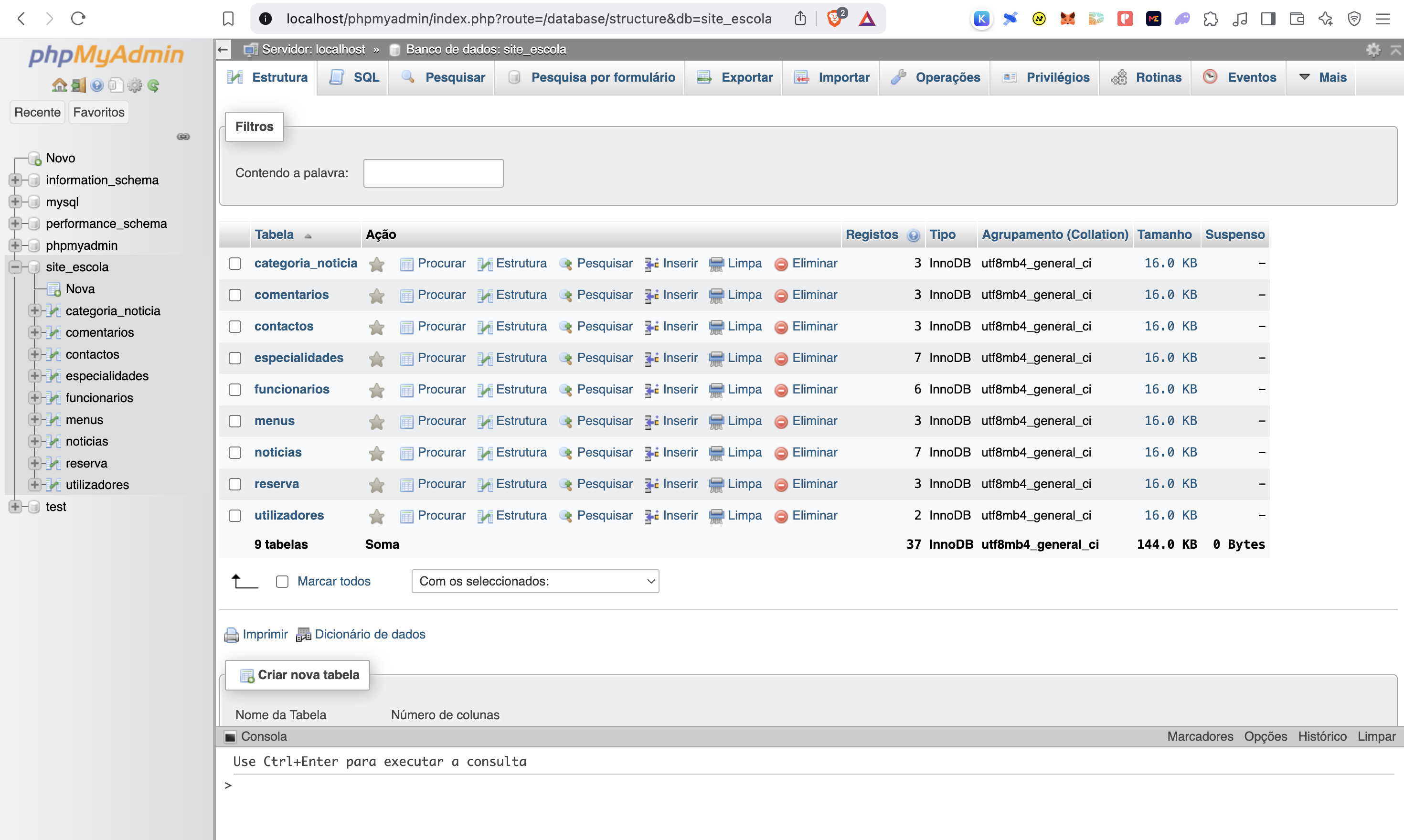Click the link with main panel icon
The height and width of the screenshot is (840, 1404).
[x=183, y=137]
